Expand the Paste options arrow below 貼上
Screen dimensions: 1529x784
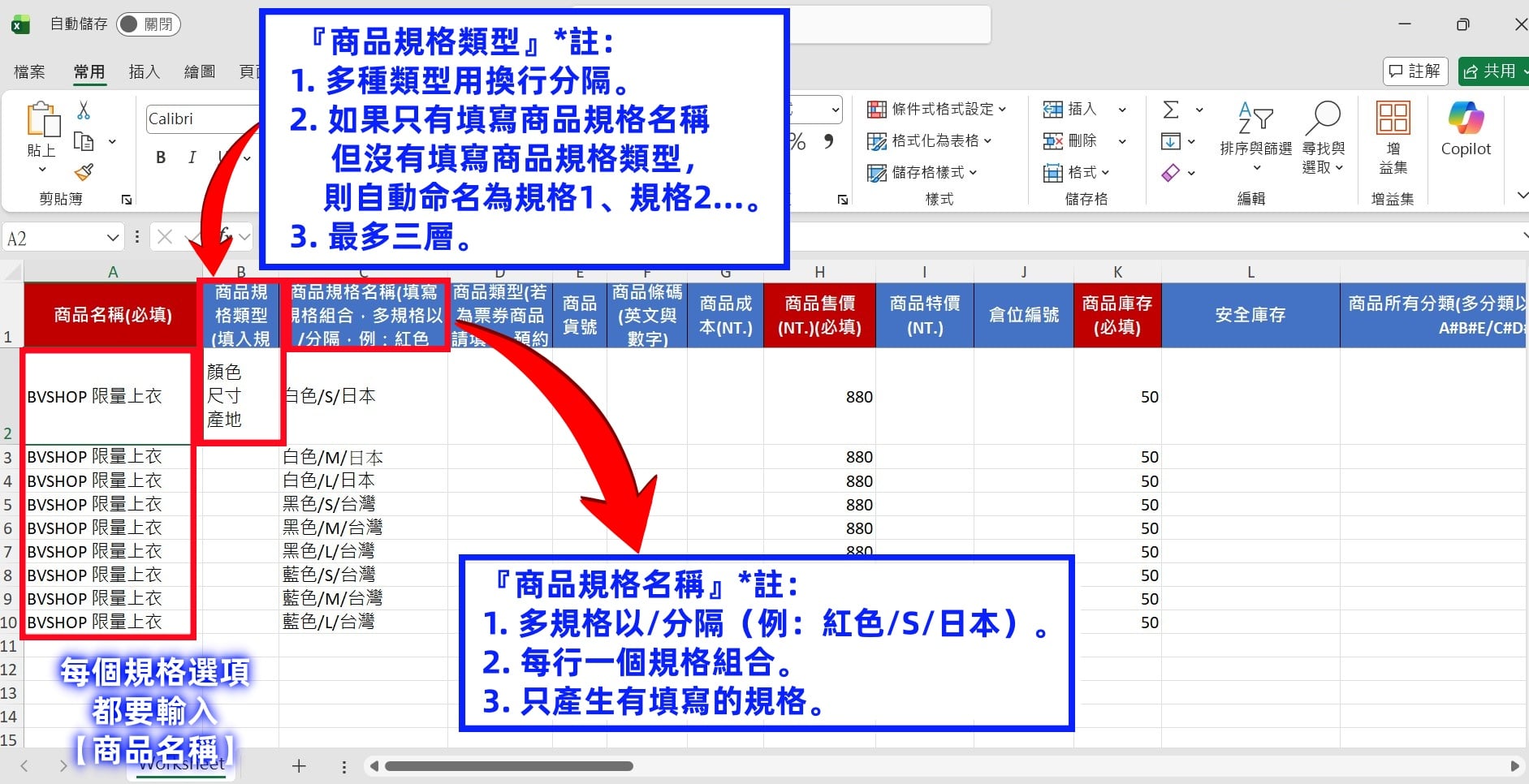(41, 170)
